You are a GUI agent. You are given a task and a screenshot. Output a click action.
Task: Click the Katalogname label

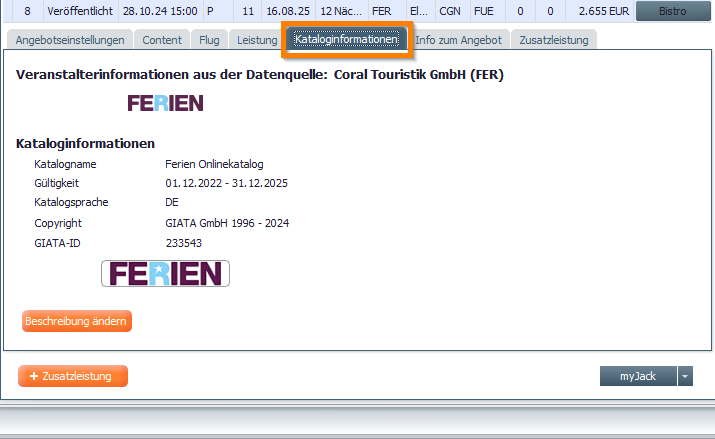click(65, 164)
